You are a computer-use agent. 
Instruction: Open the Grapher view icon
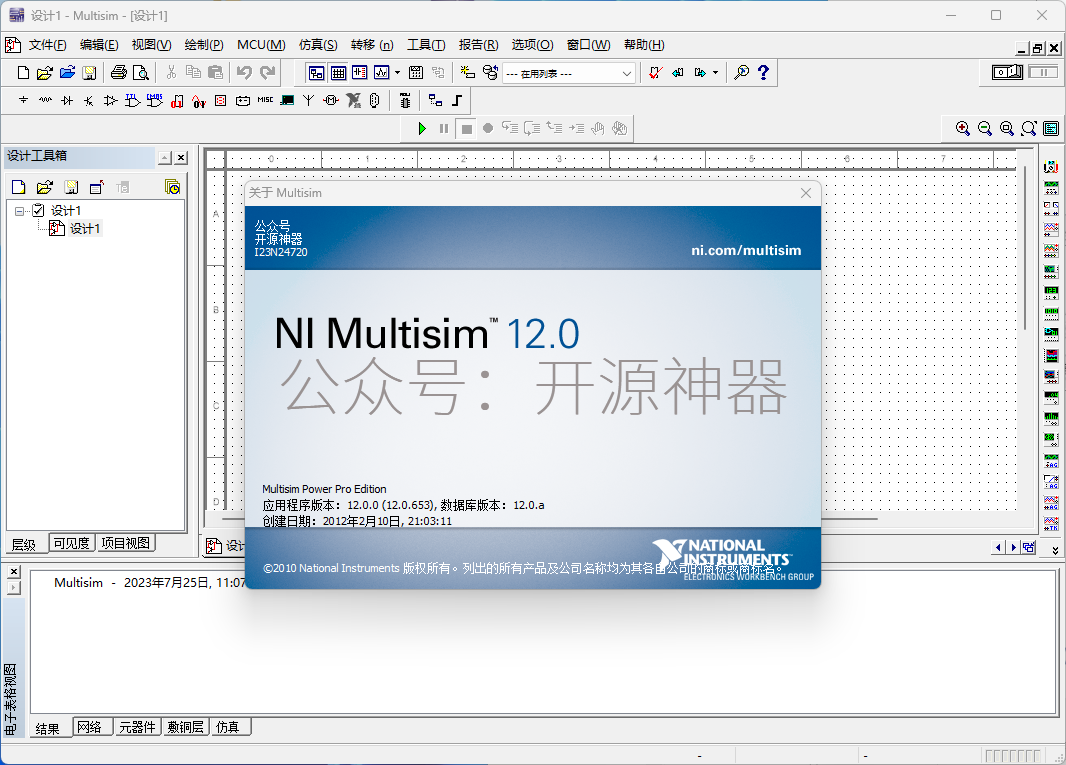381,73
